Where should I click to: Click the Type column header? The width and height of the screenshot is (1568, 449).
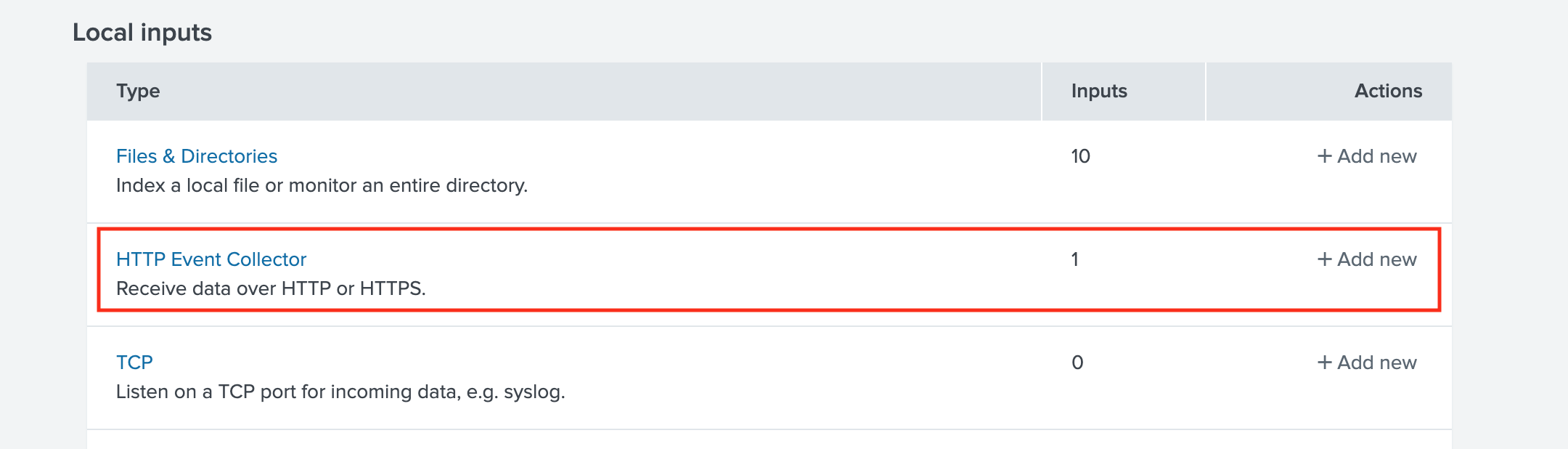tap(138, 91)
